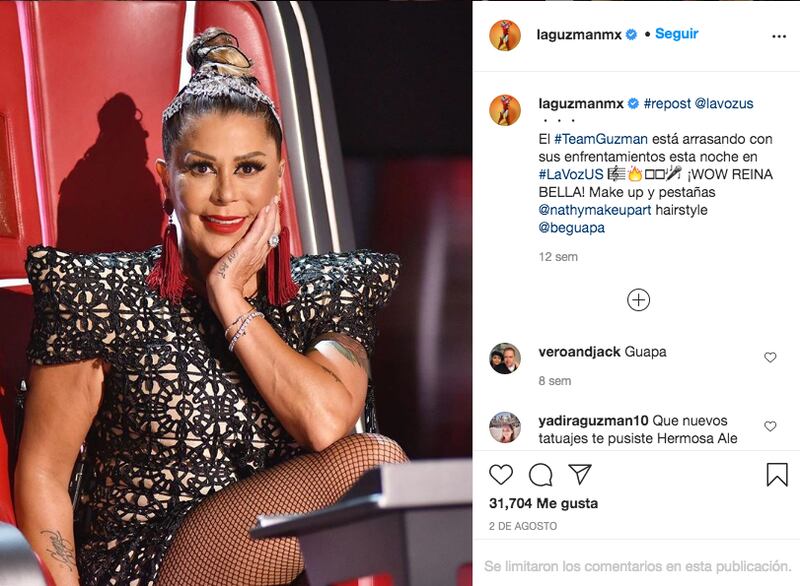Open the three-dot options menu

pos(779,36)
